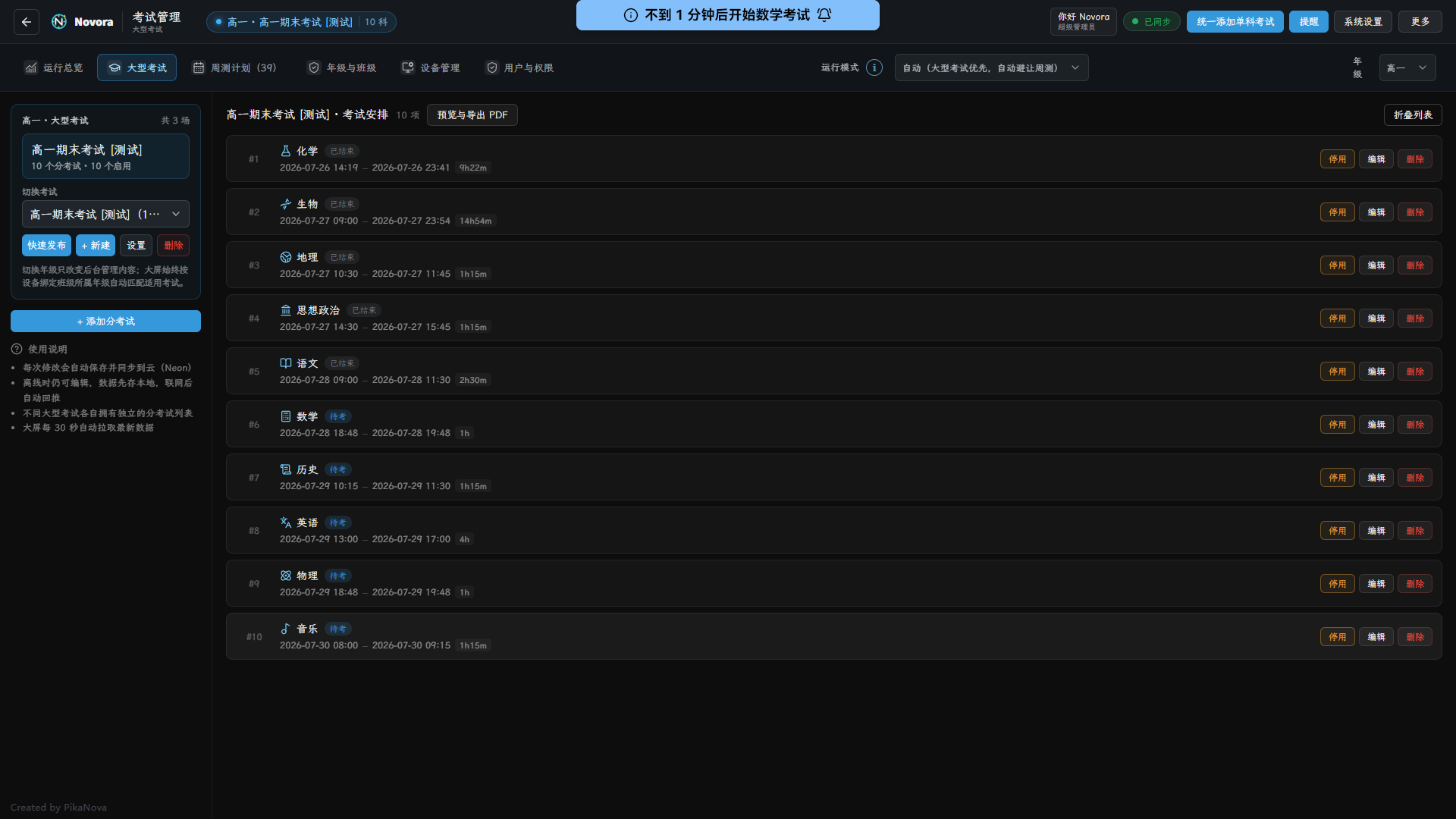Click the 语文 book icon
Viewport: 1456px width, 819px height.
pyautogui.click(x=286, y=363)
